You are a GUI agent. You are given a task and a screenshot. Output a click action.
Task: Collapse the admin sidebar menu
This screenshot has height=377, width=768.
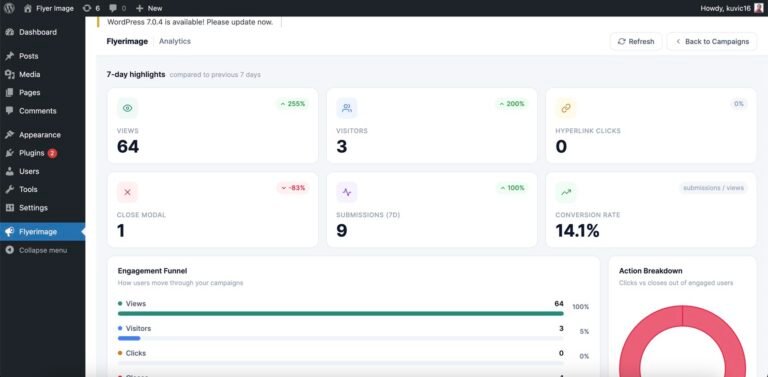(43, 250)
